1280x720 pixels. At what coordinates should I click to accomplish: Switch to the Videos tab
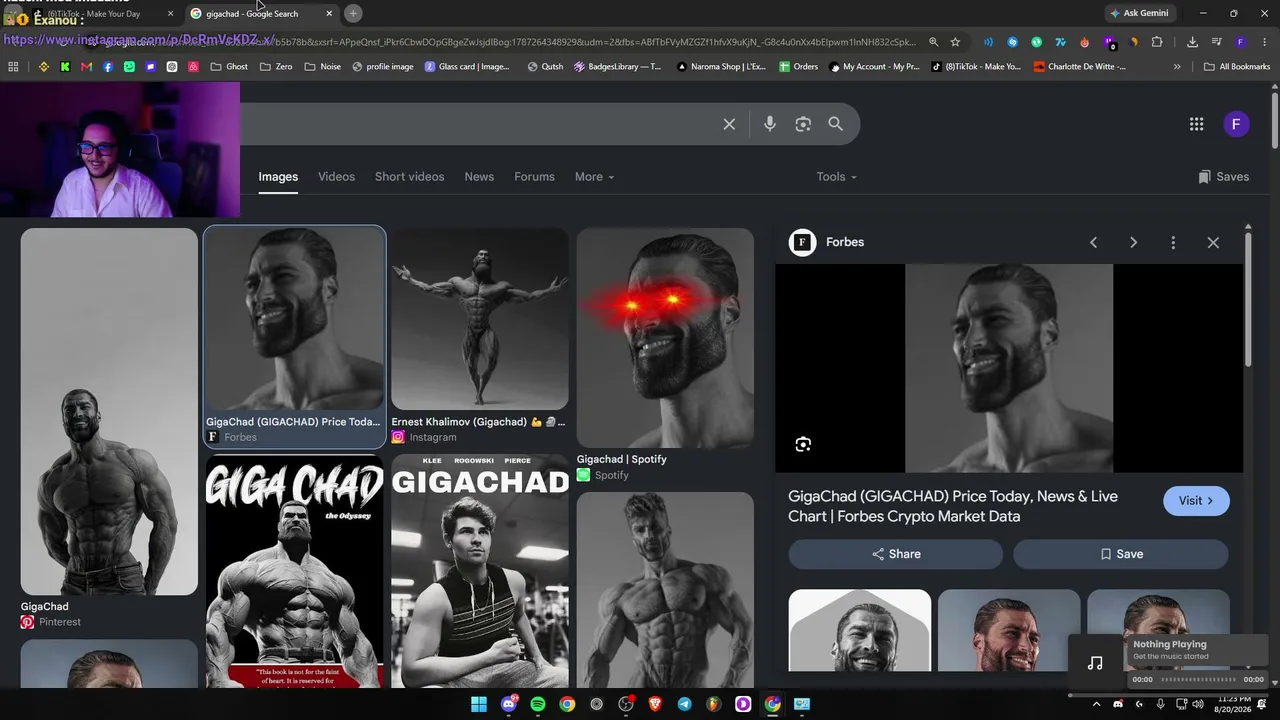pyautogui.click(x=336, y=177)
